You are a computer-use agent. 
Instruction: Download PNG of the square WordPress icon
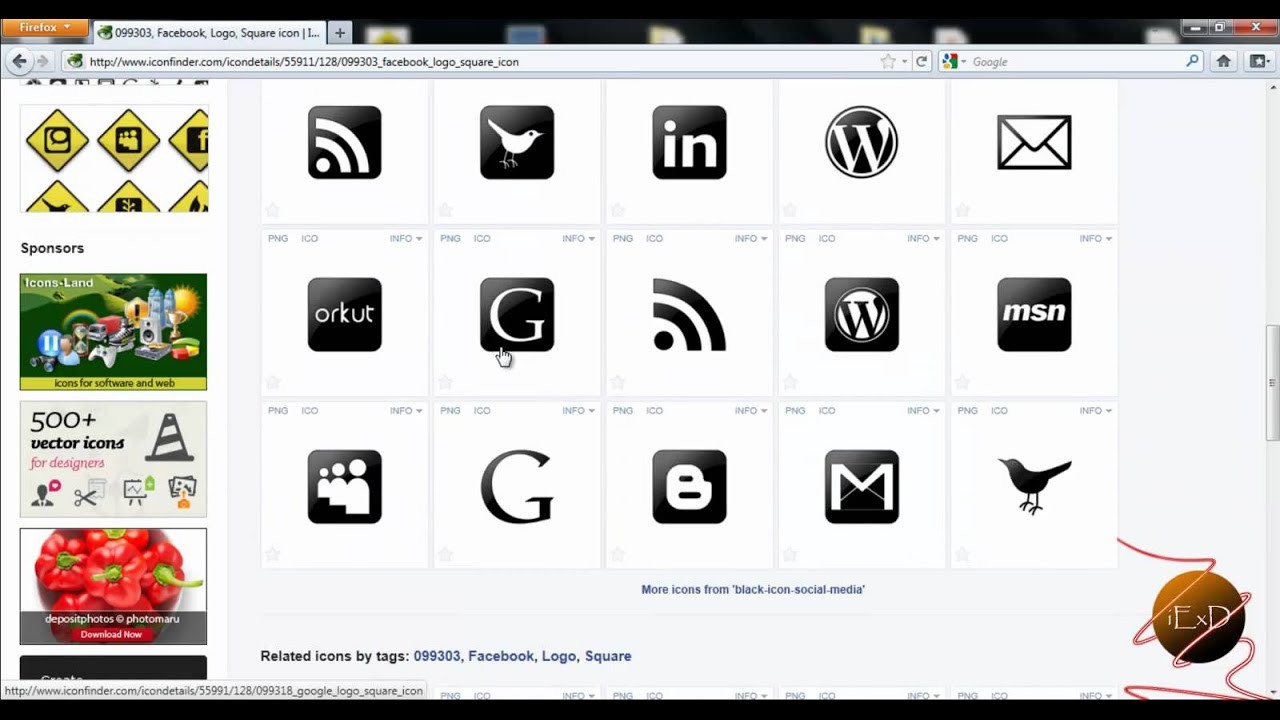[795, 238]
